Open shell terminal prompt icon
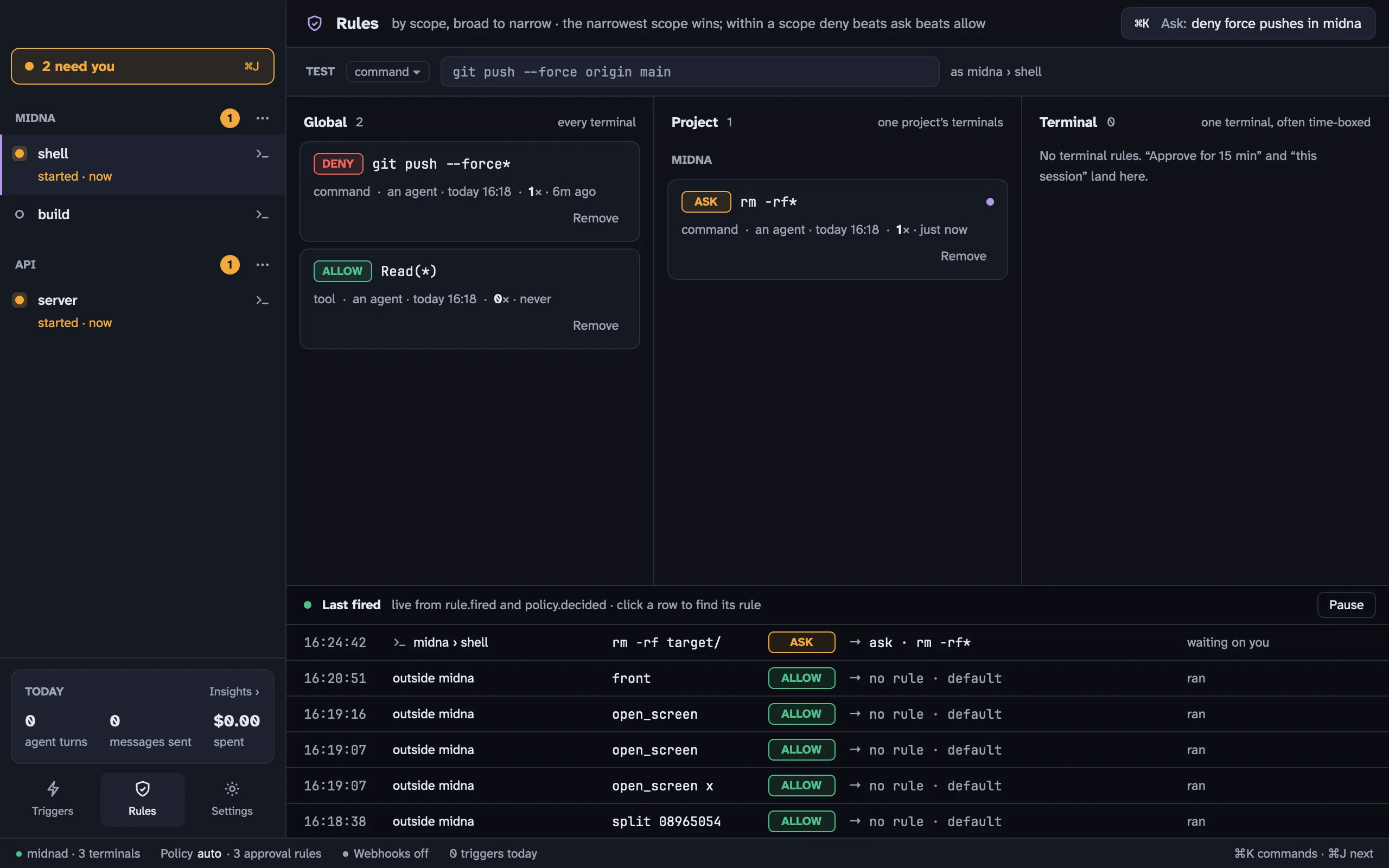The width and height of the screenshot is (1389, 868). (x=262, y=154)
